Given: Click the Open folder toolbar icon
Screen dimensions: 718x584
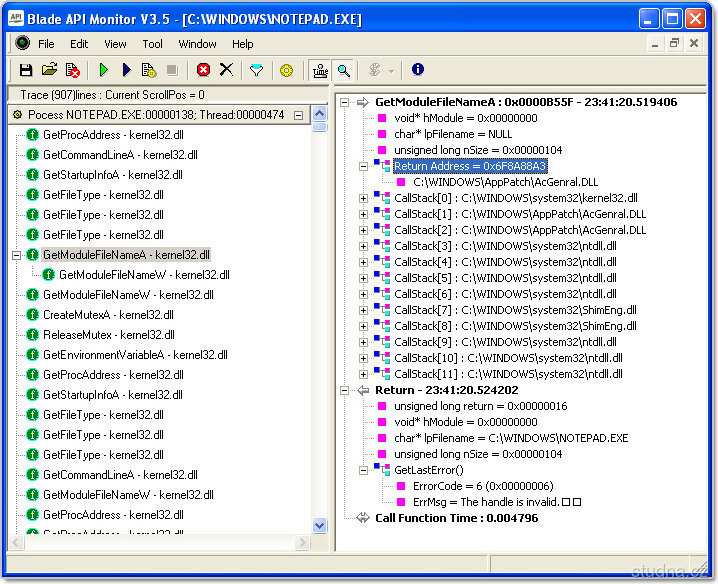Looking at the screenshot, I should 49,70.
